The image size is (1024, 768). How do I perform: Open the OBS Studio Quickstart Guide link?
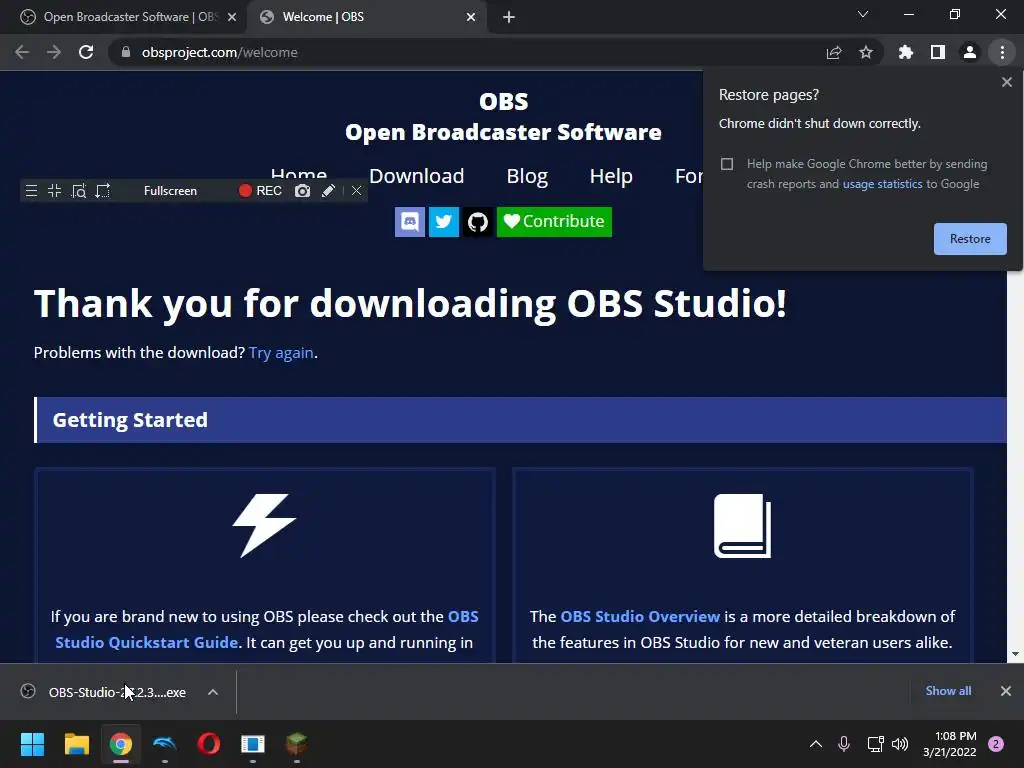pos(266,630)
